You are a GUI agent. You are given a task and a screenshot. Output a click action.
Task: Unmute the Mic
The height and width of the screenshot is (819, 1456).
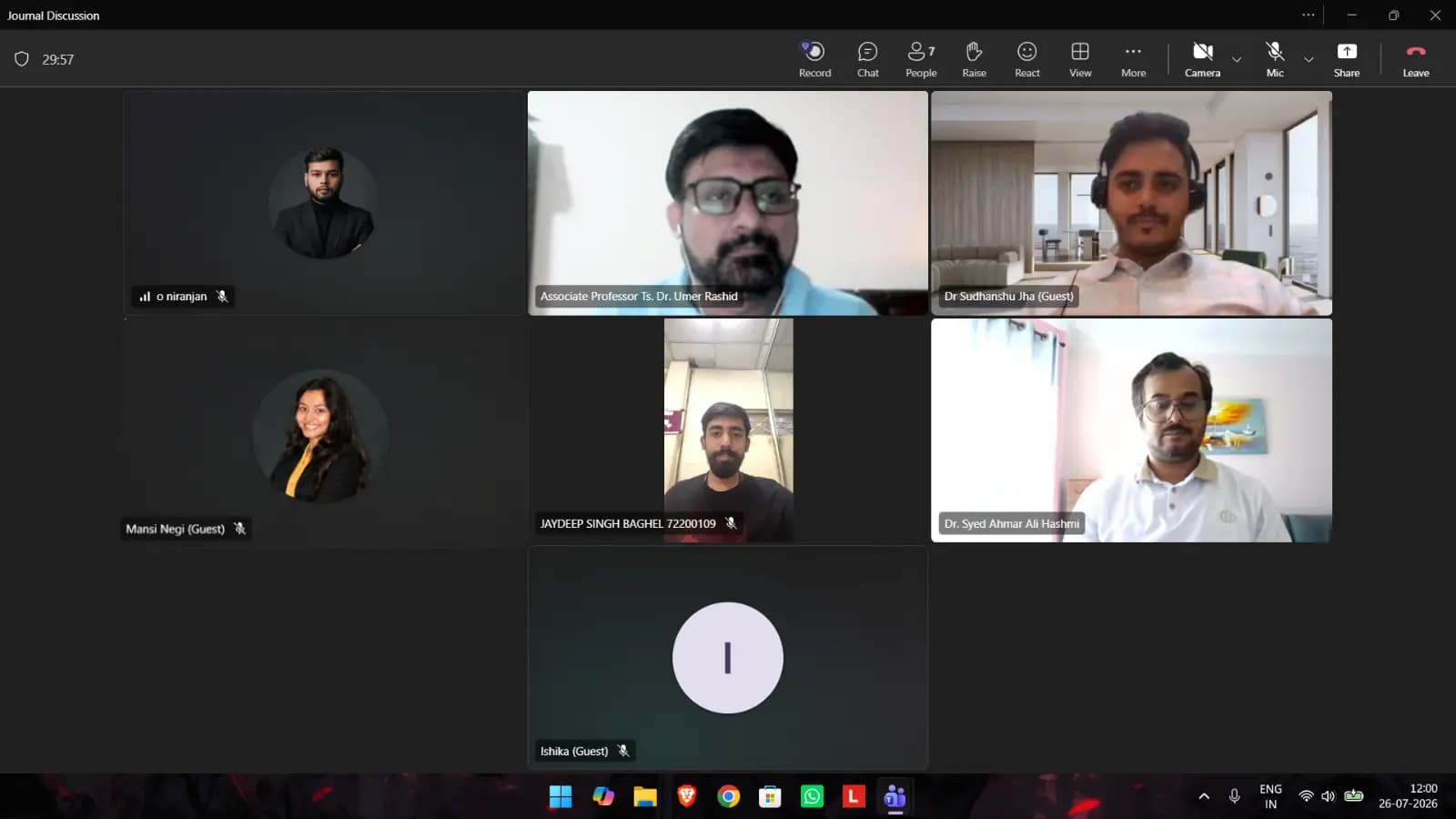[1275, 59]
